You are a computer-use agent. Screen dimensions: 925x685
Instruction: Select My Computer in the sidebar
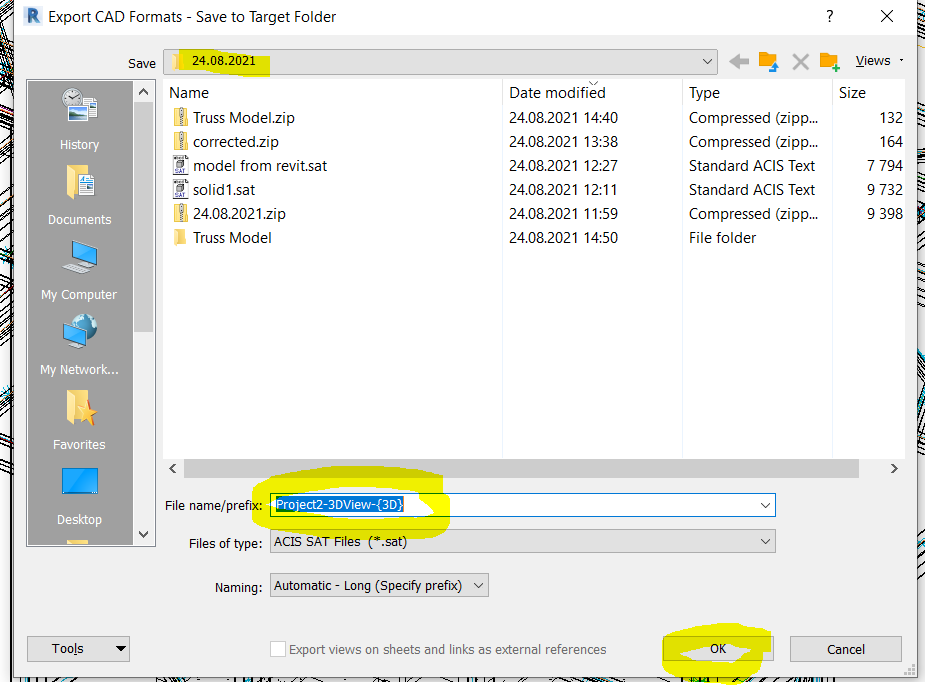tap(79, 270)
